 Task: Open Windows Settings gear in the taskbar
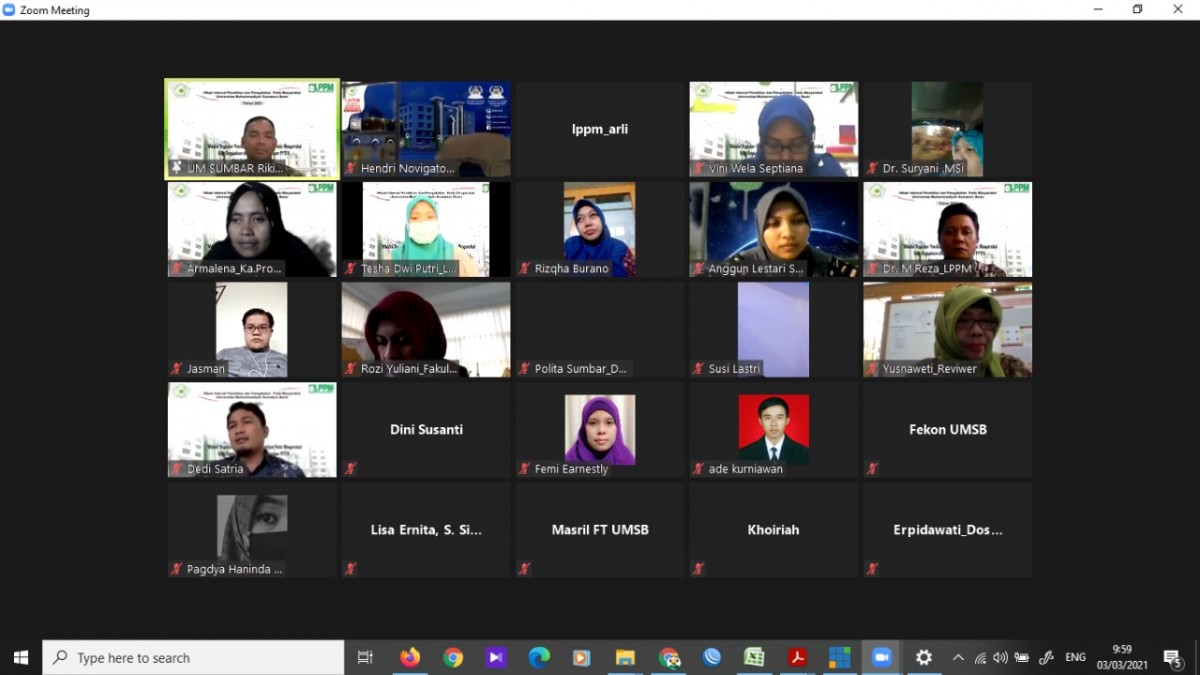(x=924, y=657)
